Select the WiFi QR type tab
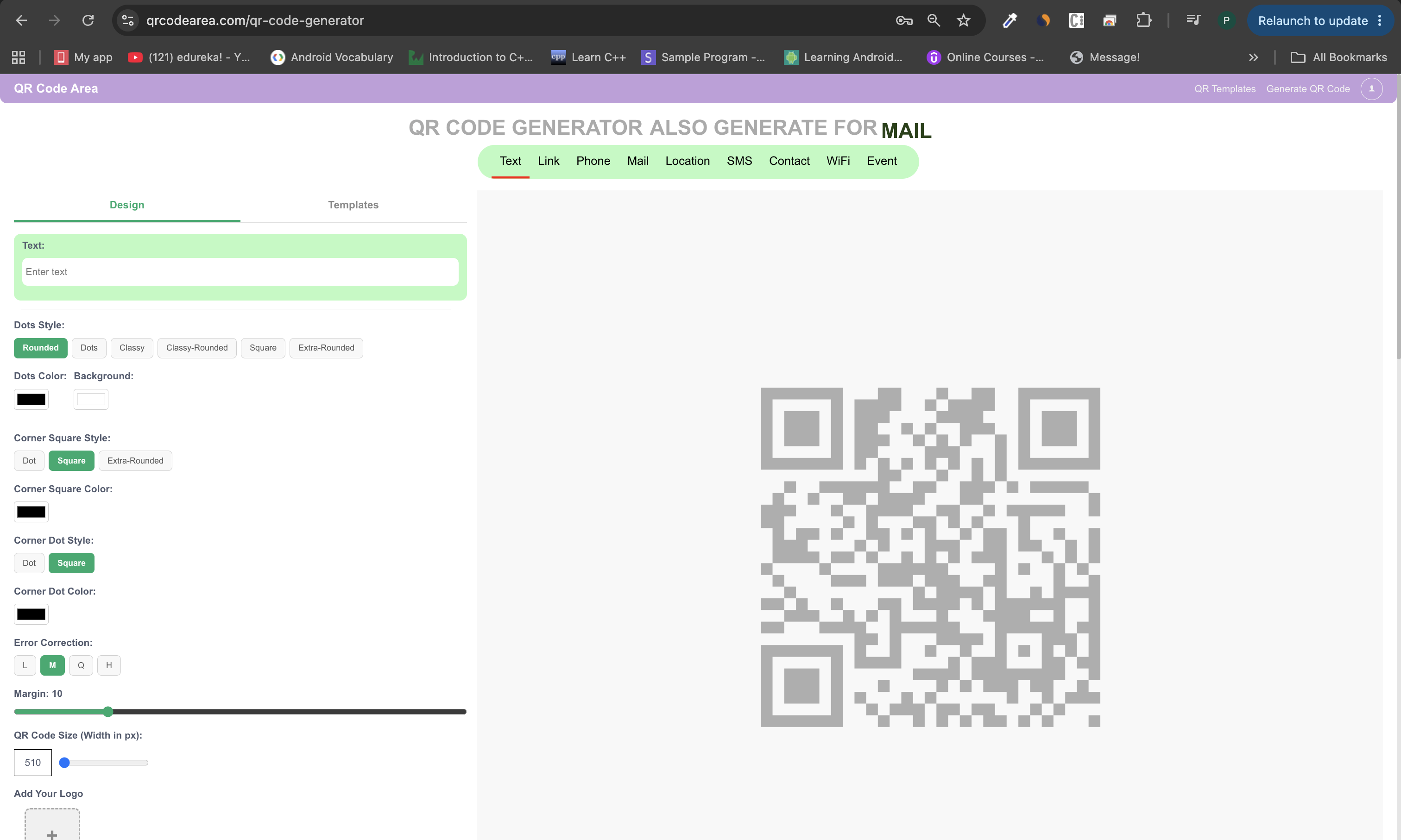Screen dimensions: 1401x840 click(x=838, y=161)
